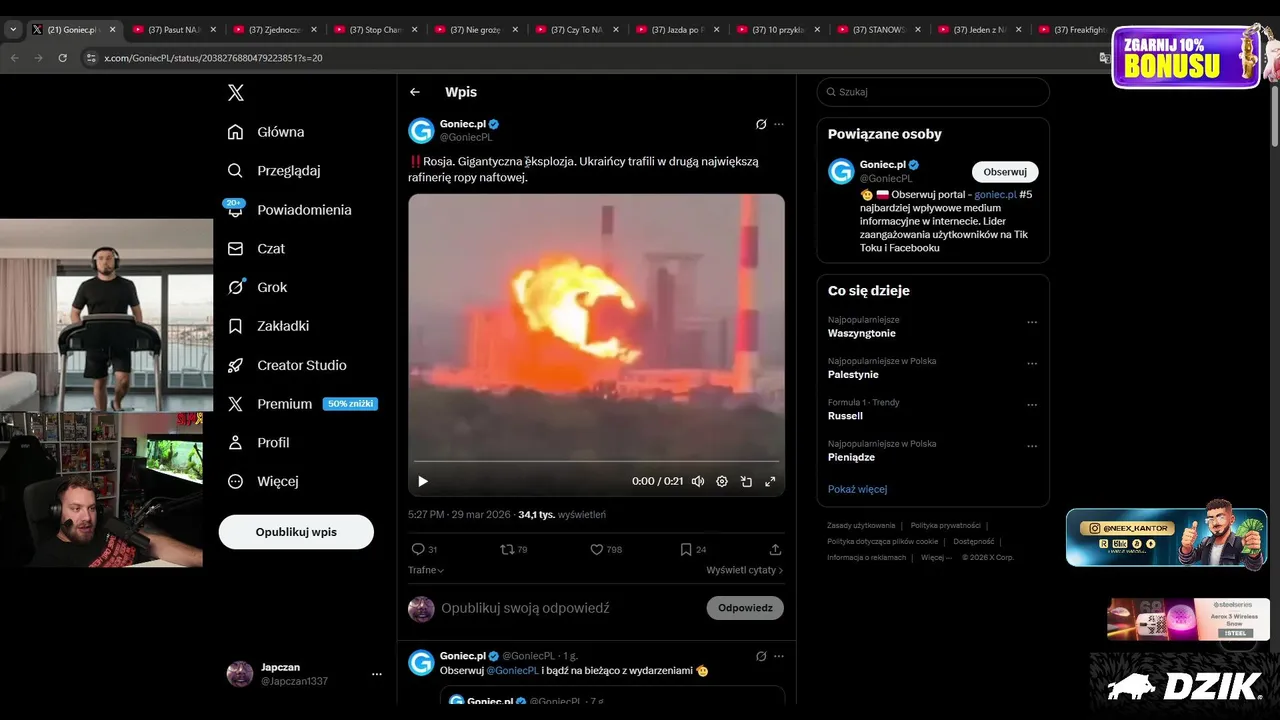The height and width of the screenshot is (720, 1280).
Task: Expand the Trafne replies sort dropdown
Action: (426, 570)
